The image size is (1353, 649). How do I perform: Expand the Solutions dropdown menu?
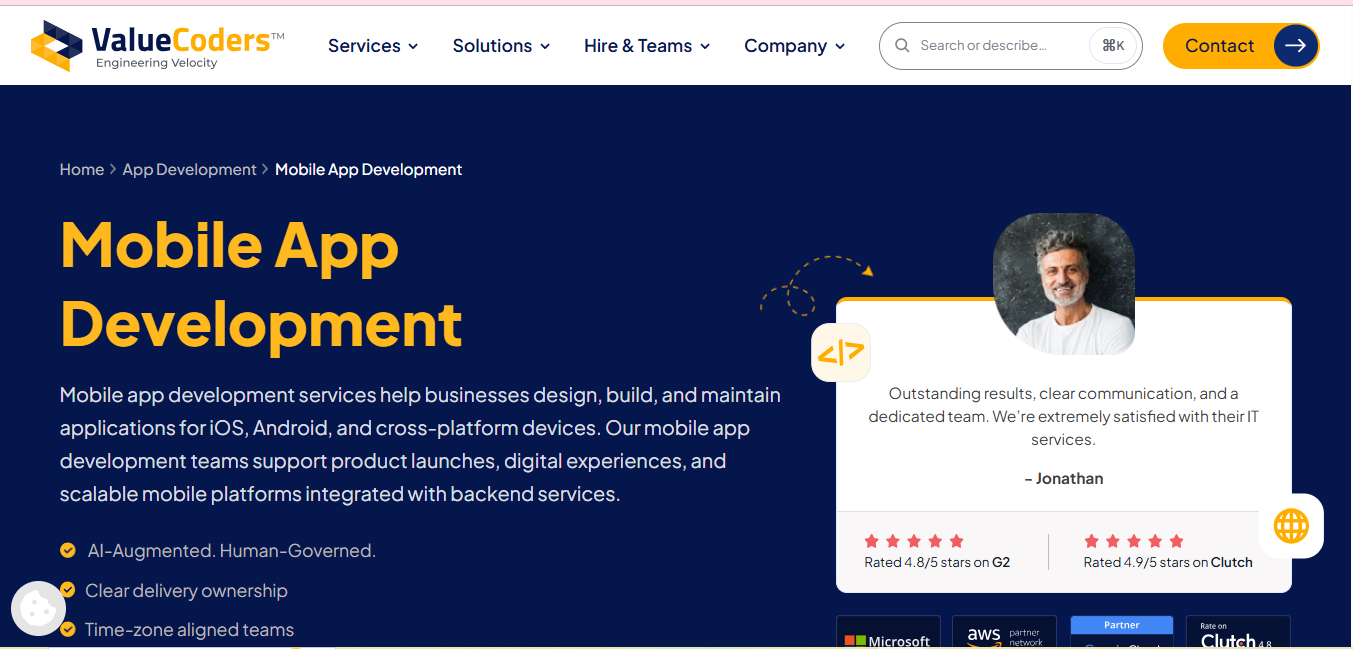502,46
